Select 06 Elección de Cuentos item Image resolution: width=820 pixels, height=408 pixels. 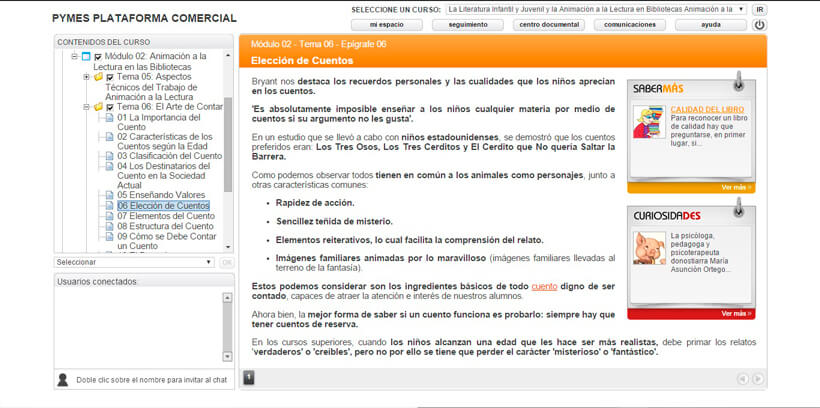pyautogui.click(x=163, y=206)
